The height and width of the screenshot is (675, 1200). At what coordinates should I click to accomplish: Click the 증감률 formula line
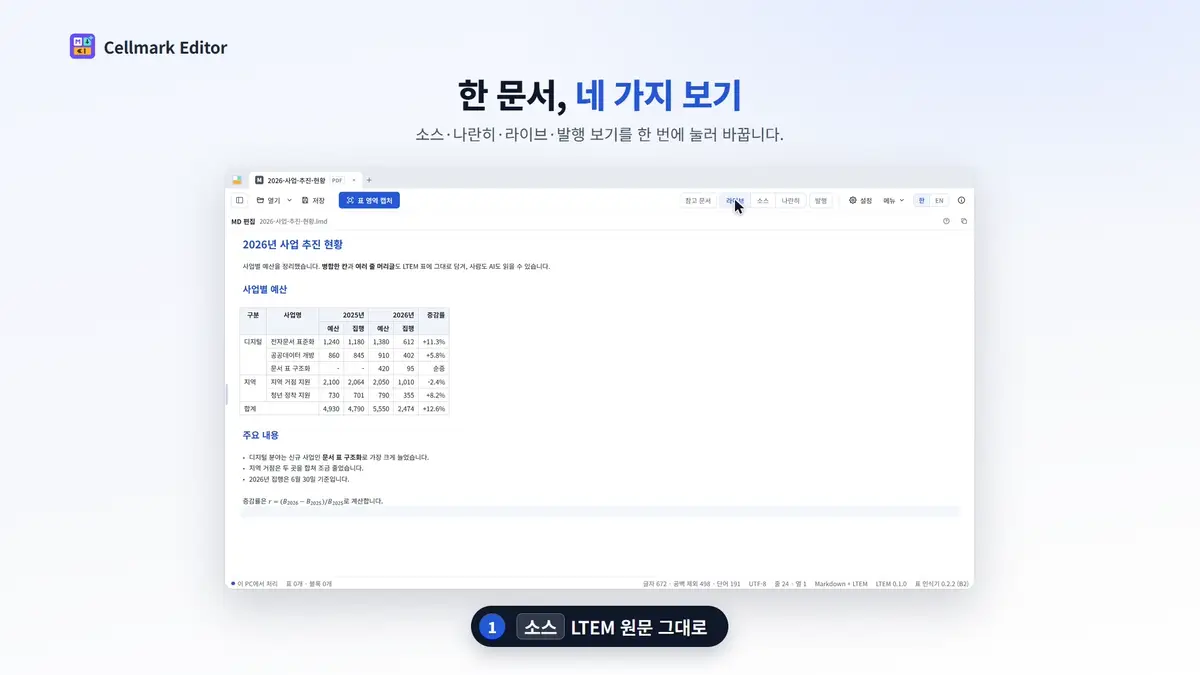tap(312, 501)
